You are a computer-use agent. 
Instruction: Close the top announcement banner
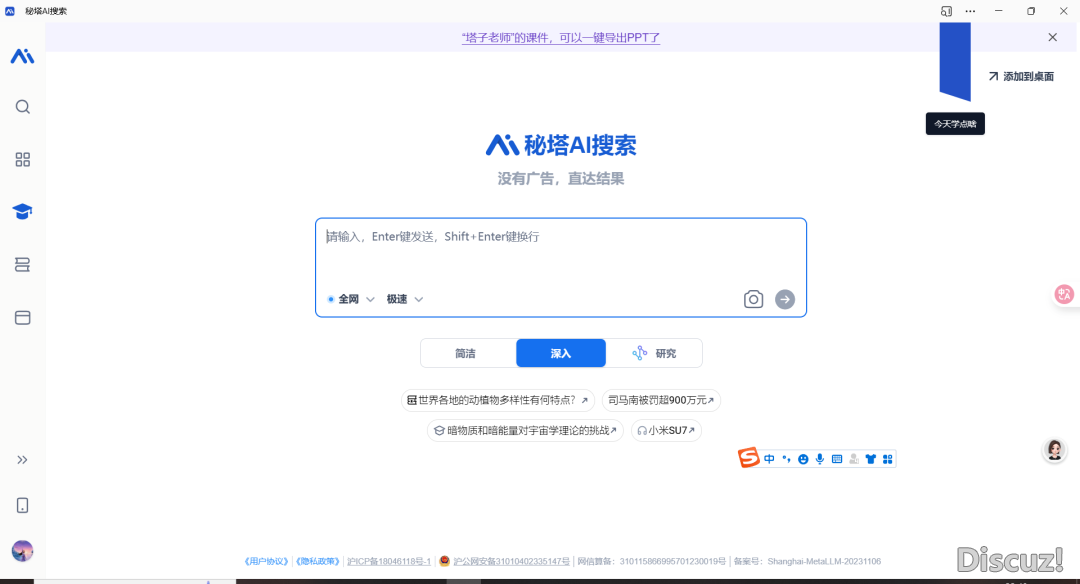pyautogui.click(x=1052, y=37)
